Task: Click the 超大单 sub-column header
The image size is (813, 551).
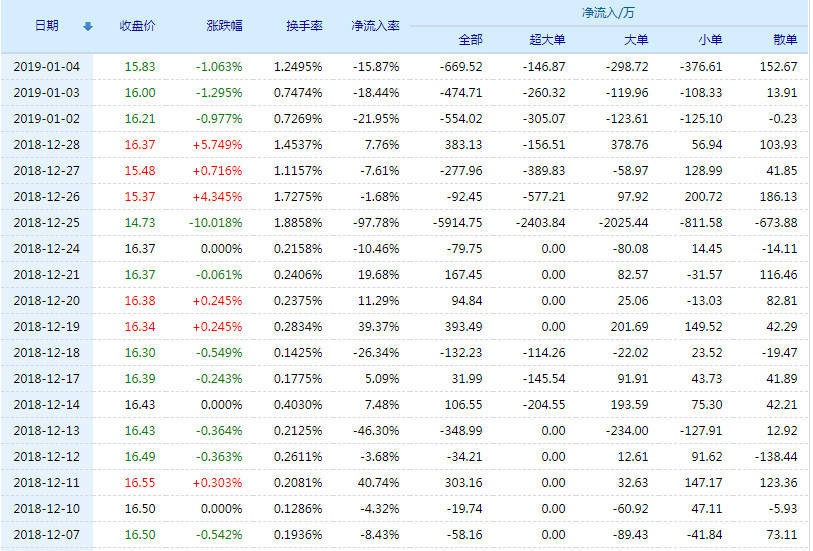Action: [547, 40]
